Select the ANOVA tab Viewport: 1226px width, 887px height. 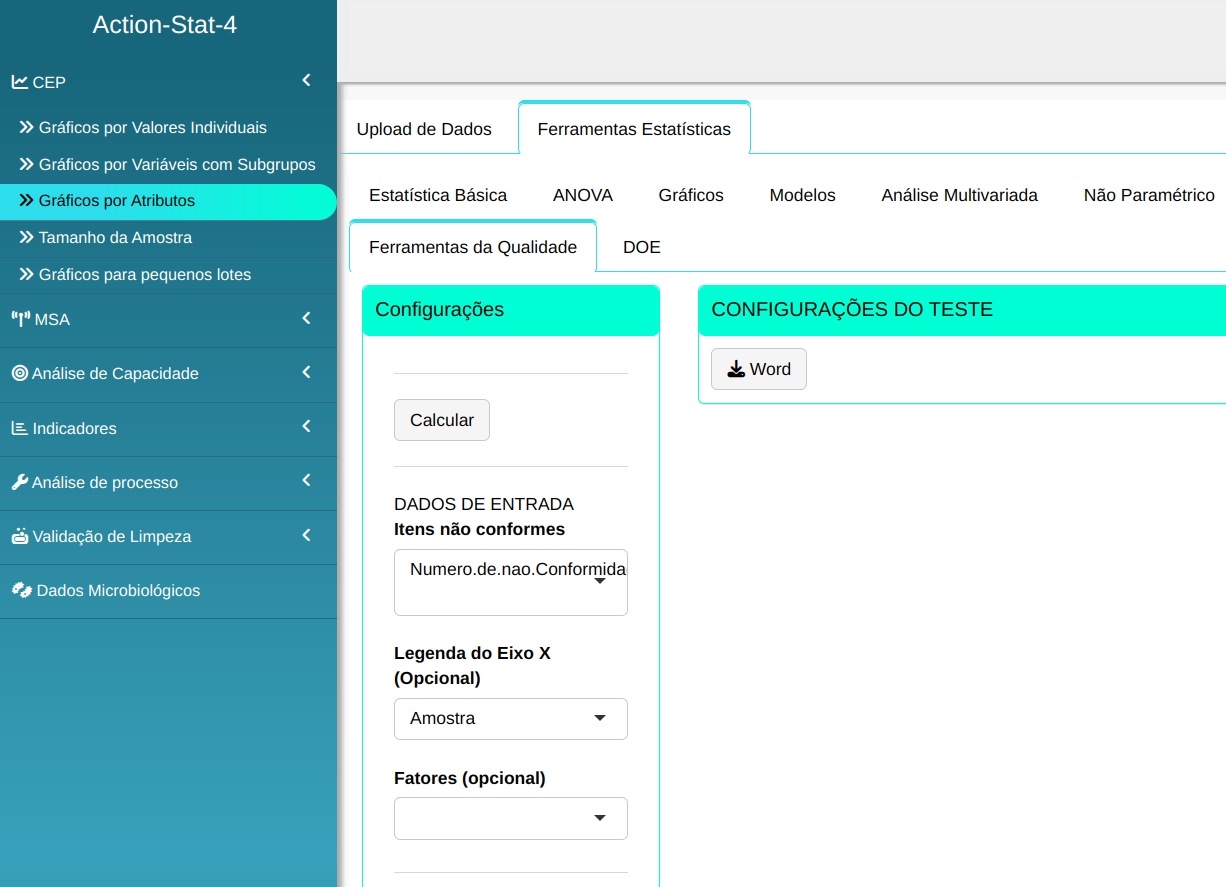[582, 195]
